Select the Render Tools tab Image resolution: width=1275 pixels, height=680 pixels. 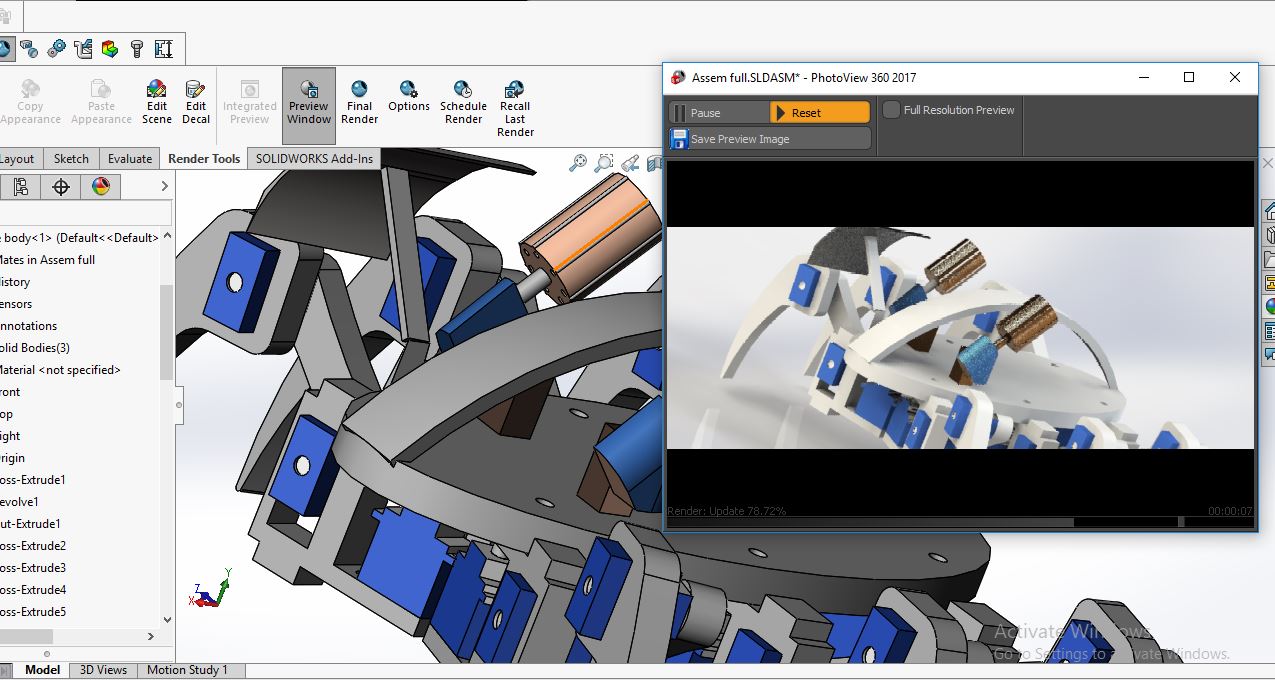tap(204, 158)
